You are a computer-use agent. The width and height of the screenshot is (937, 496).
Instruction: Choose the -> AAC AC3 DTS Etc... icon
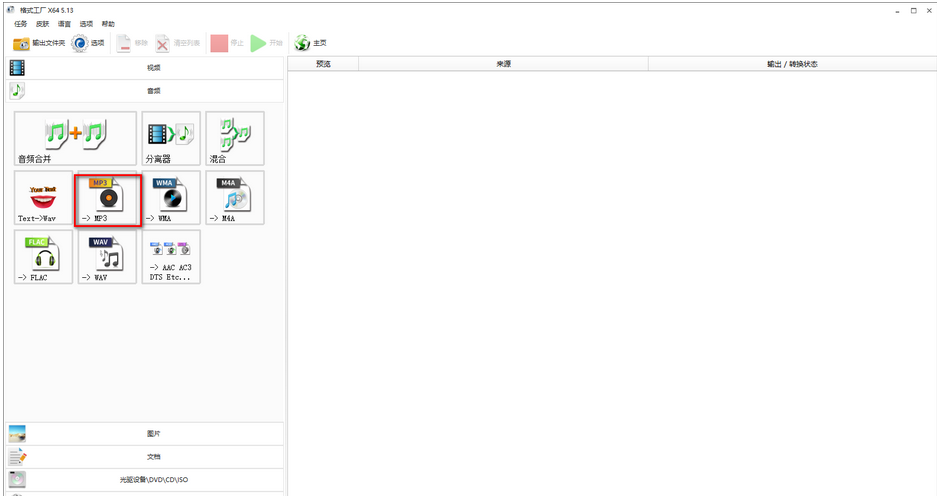click(x=171, y=257)
